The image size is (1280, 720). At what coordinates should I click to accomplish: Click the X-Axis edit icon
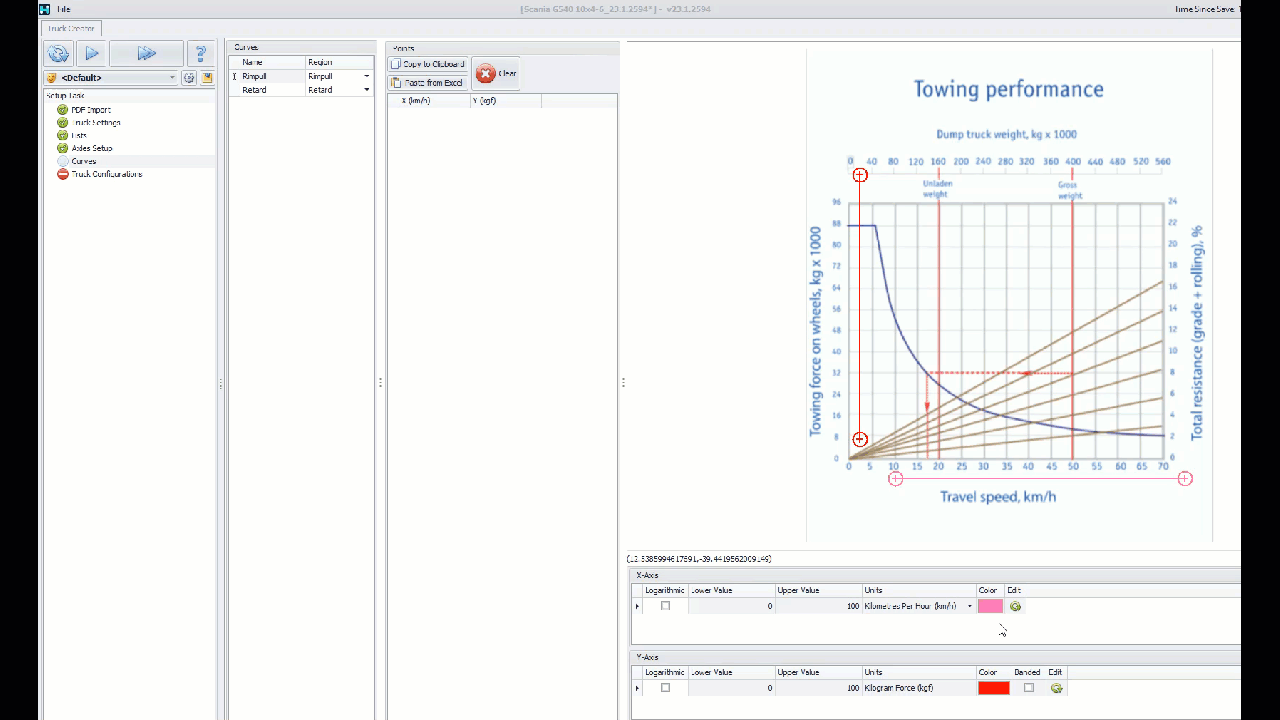coord(1015,606)
